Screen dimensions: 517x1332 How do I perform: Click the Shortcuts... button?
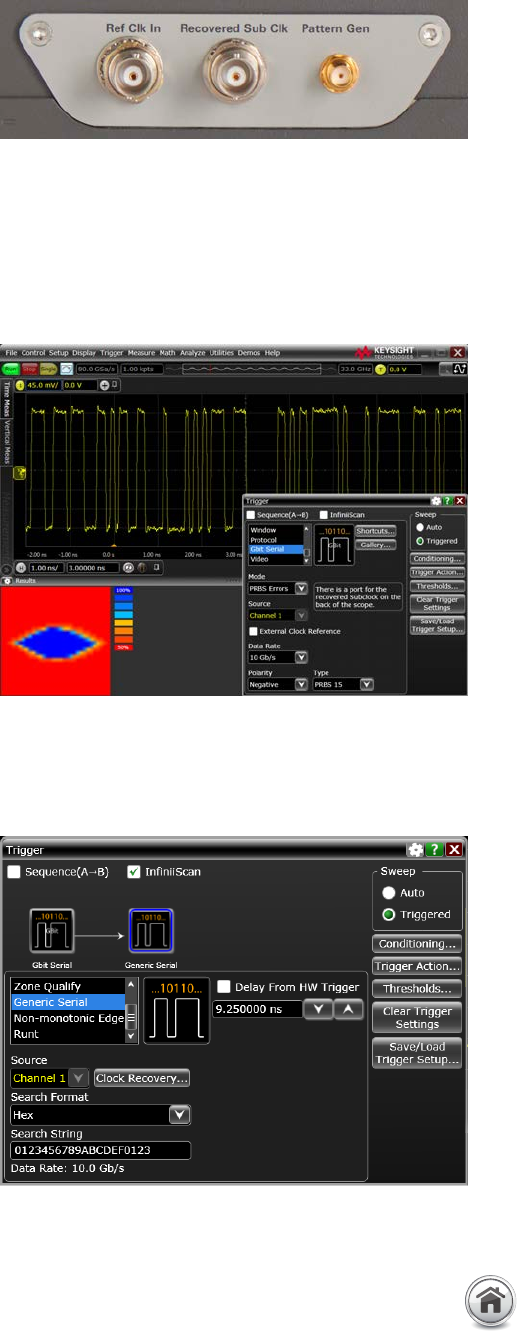[376, 531]
